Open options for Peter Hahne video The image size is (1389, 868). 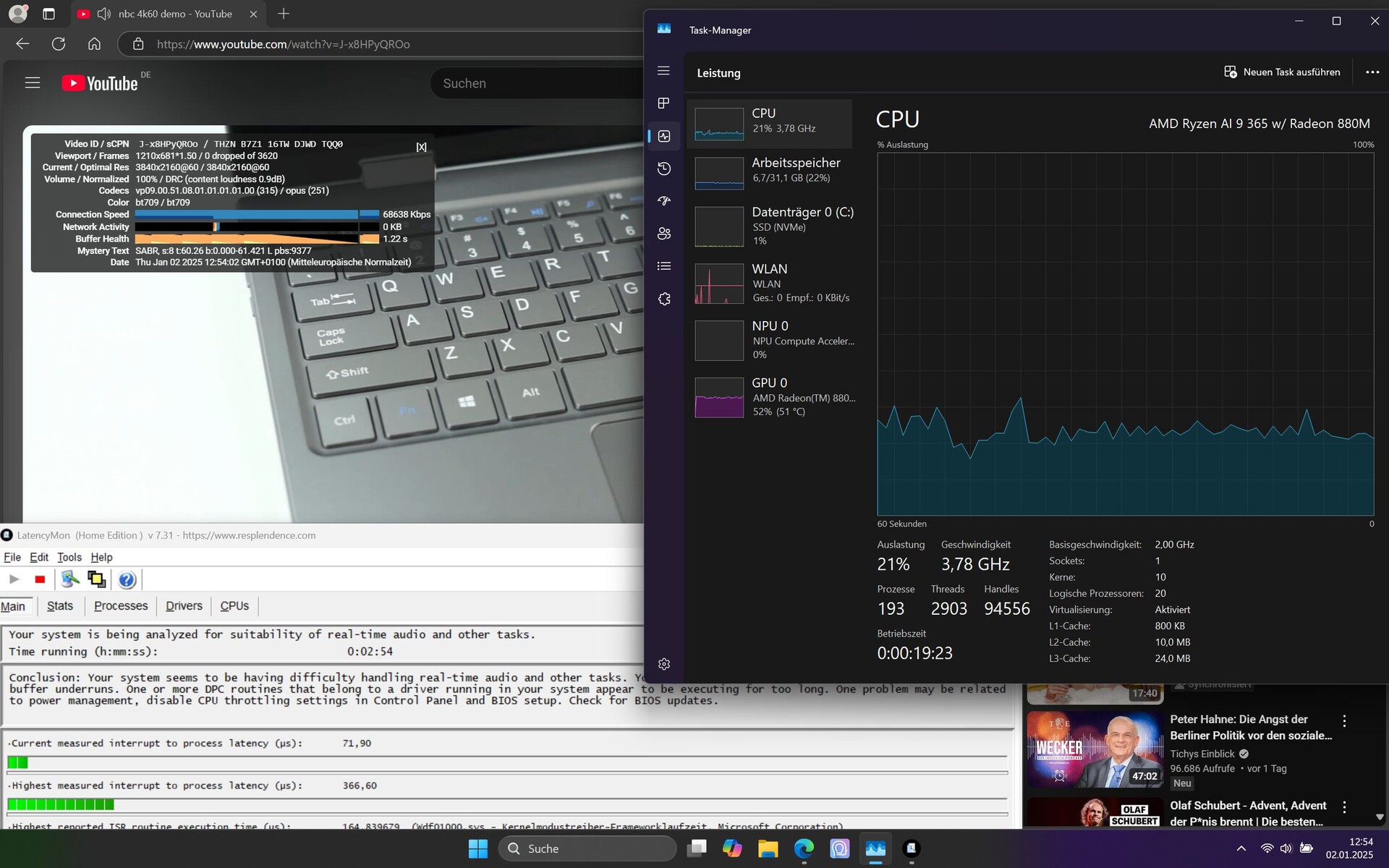[1344, 721]
